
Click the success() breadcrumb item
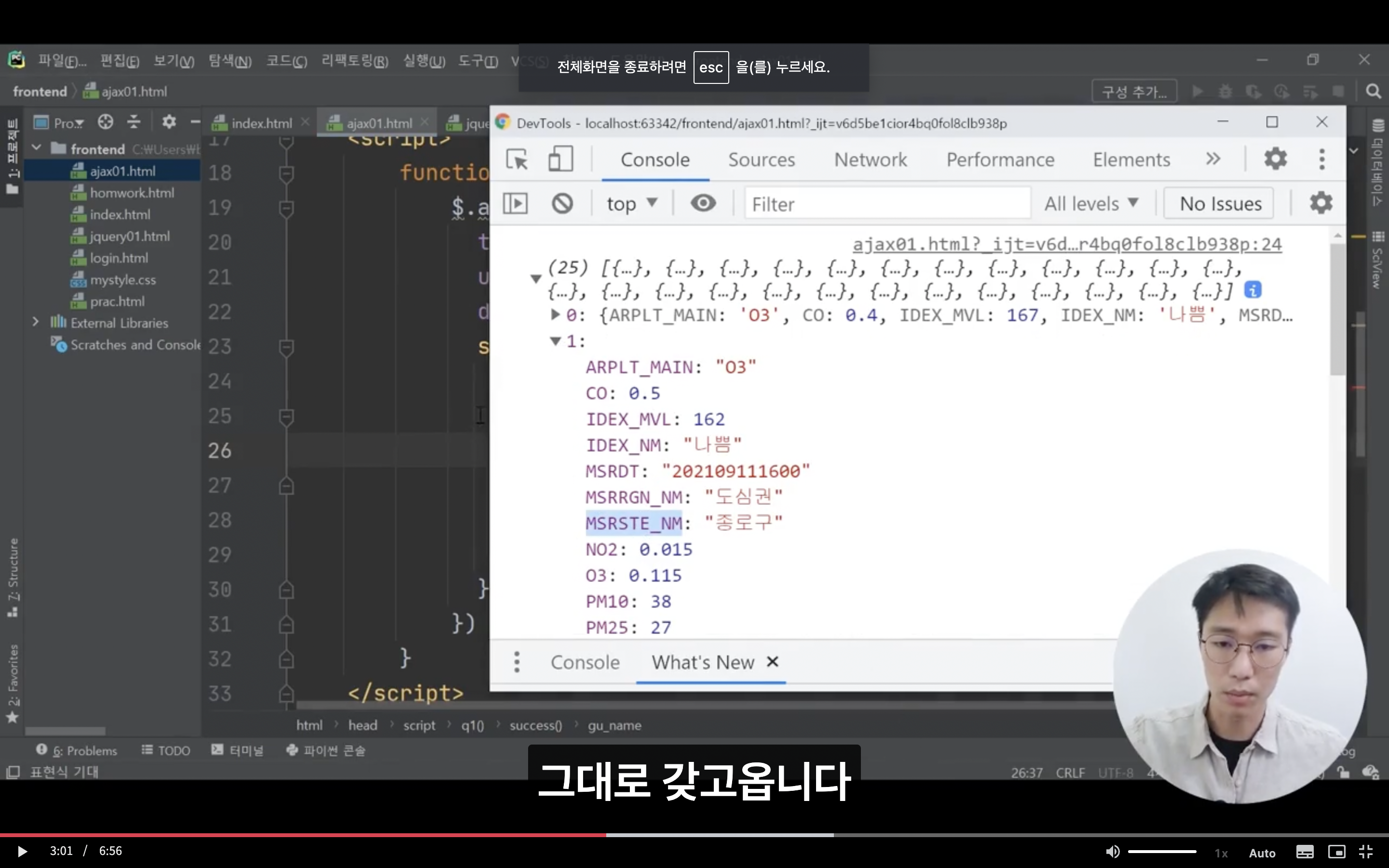535,726
